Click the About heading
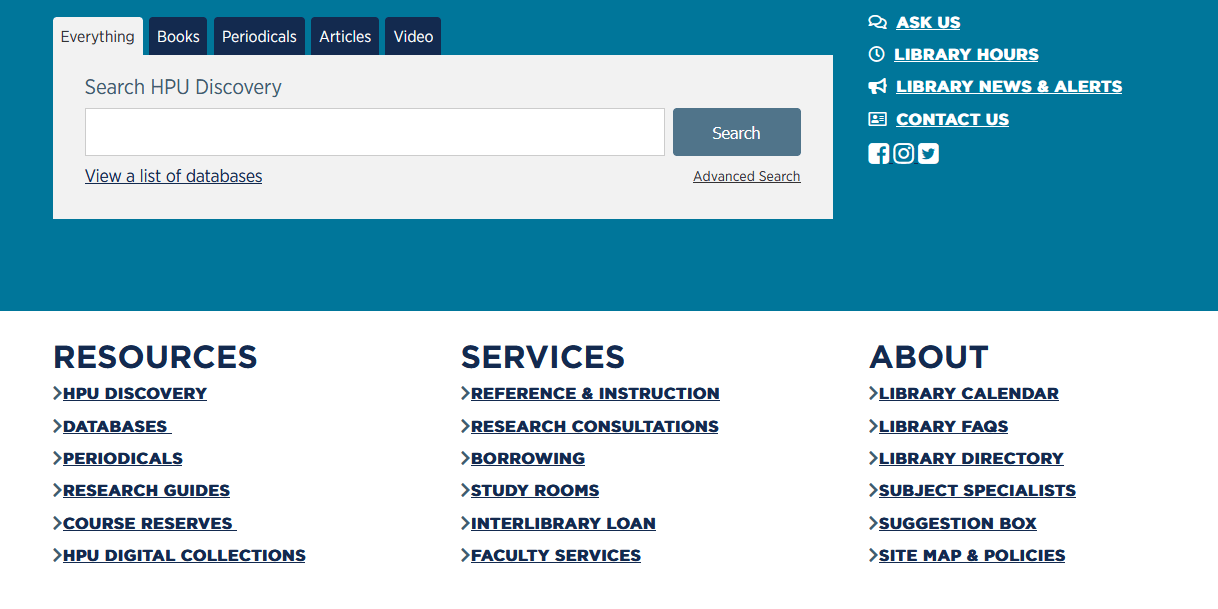Image resolution: width=1218 pixels, height=609 pixels. (929, 357)
